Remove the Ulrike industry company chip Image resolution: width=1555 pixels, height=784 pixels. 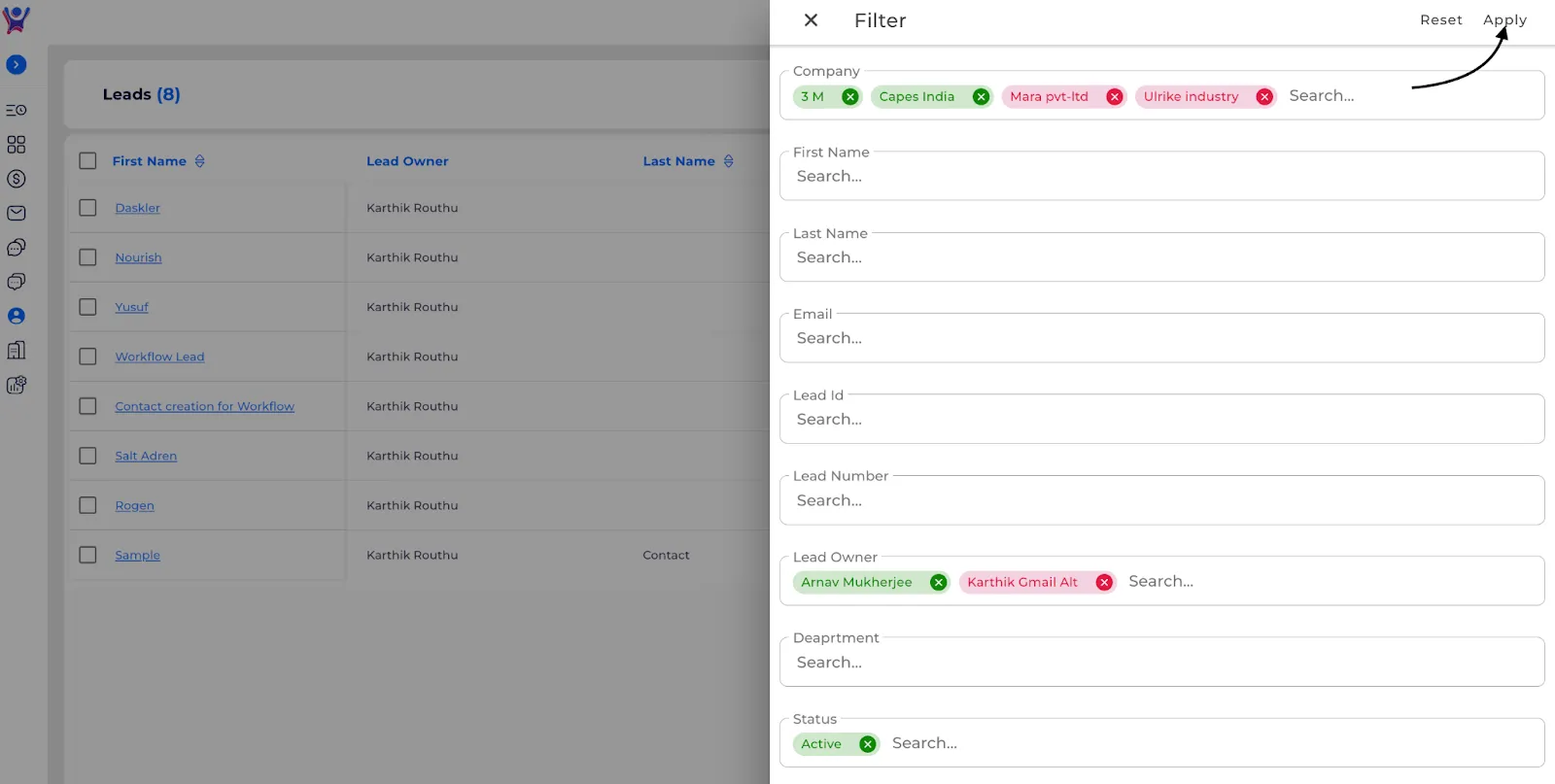(1264, 96)
